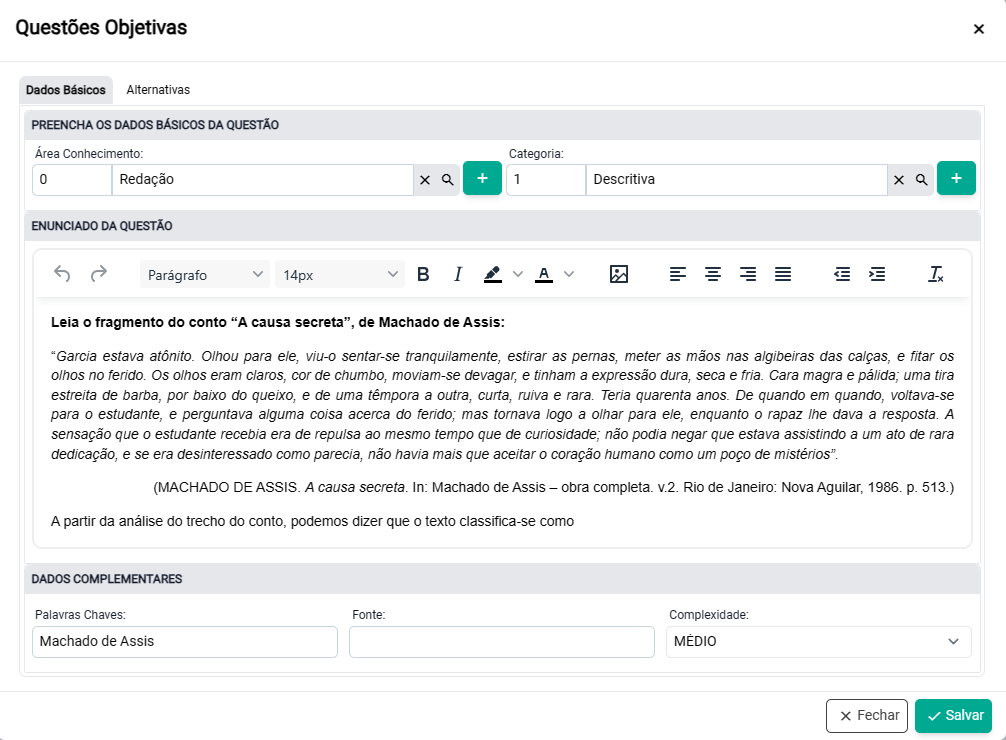Expand highlight color options arrow
Screen dimensions: 1006x740
(x=518, y=275)
